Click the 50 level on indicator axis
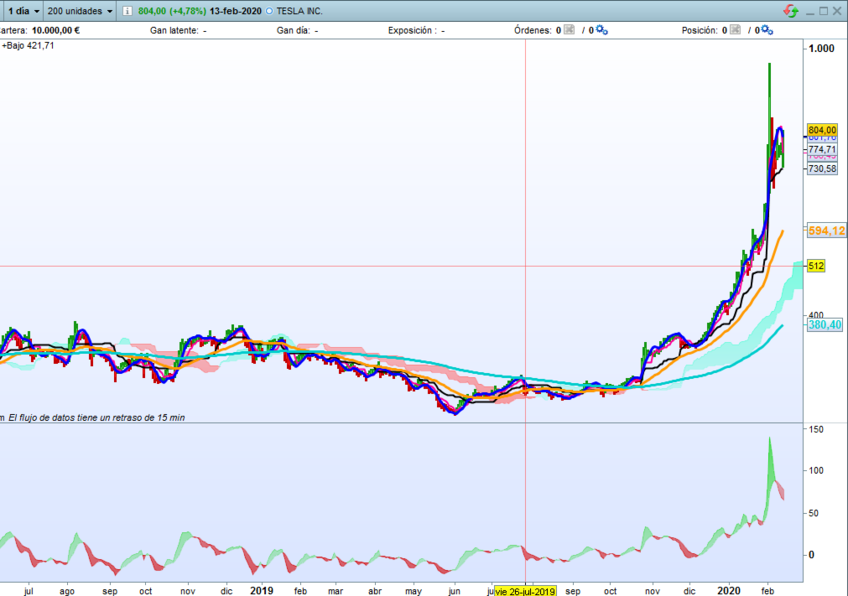This screenshot has width=848, height=596. coord(813,513)
